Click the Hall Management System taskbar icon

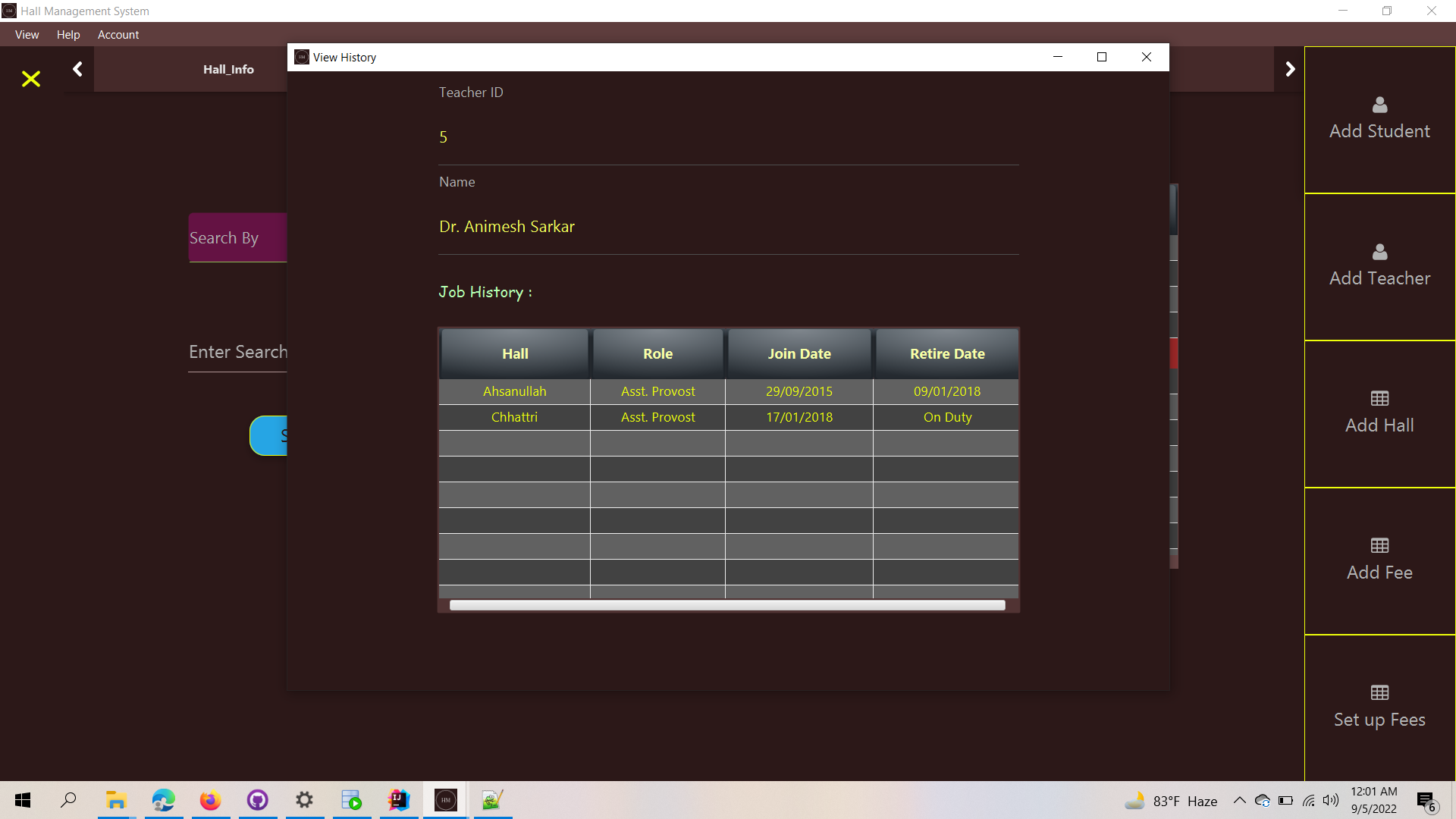coord(445,800)
